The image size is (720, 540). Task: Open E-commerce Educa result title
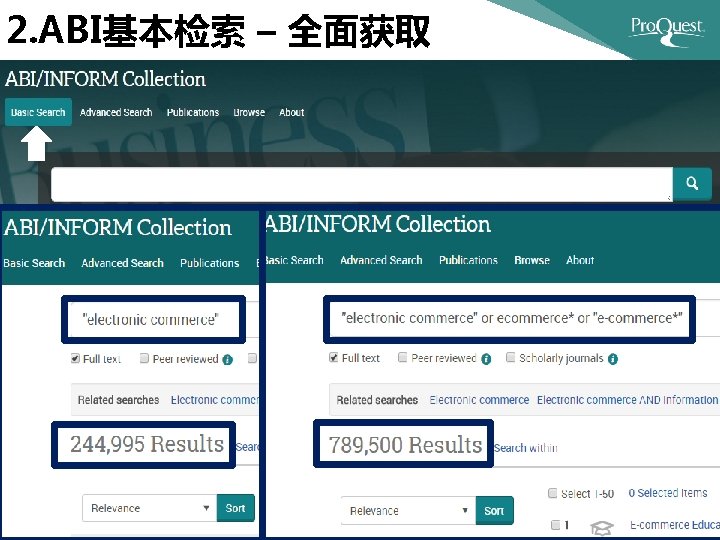pyautogui.click(x=674, y=525)
